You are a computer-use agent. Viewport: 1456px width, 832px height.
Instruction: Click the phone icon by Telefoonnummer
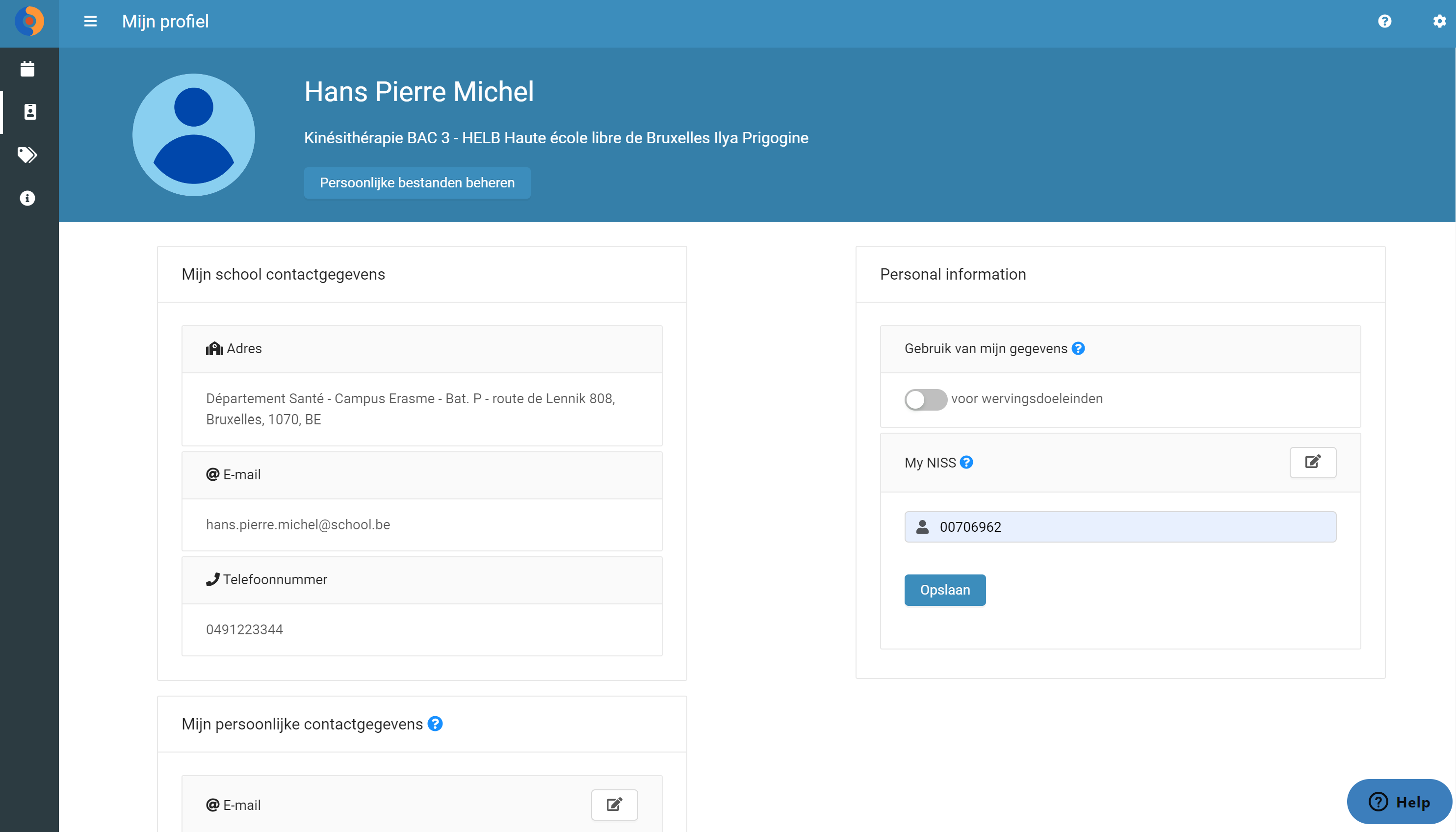pyautogui.click(x=212, y=579)
